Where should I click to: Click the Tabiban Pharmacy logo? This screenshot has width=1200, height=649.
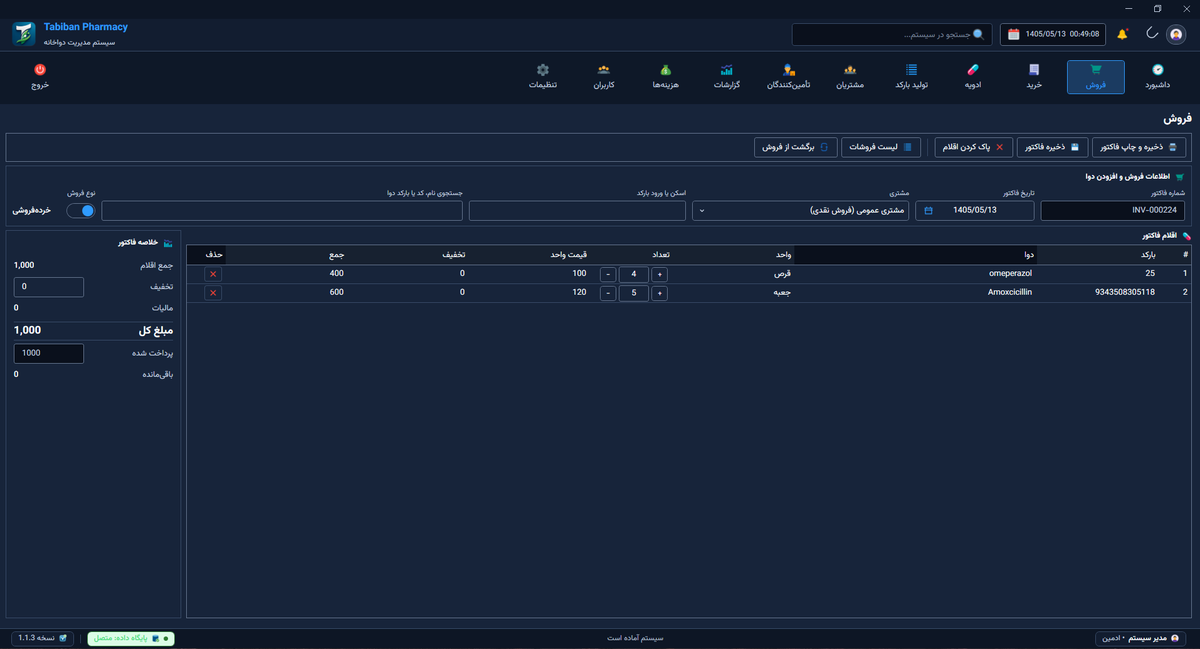[24, 34]
